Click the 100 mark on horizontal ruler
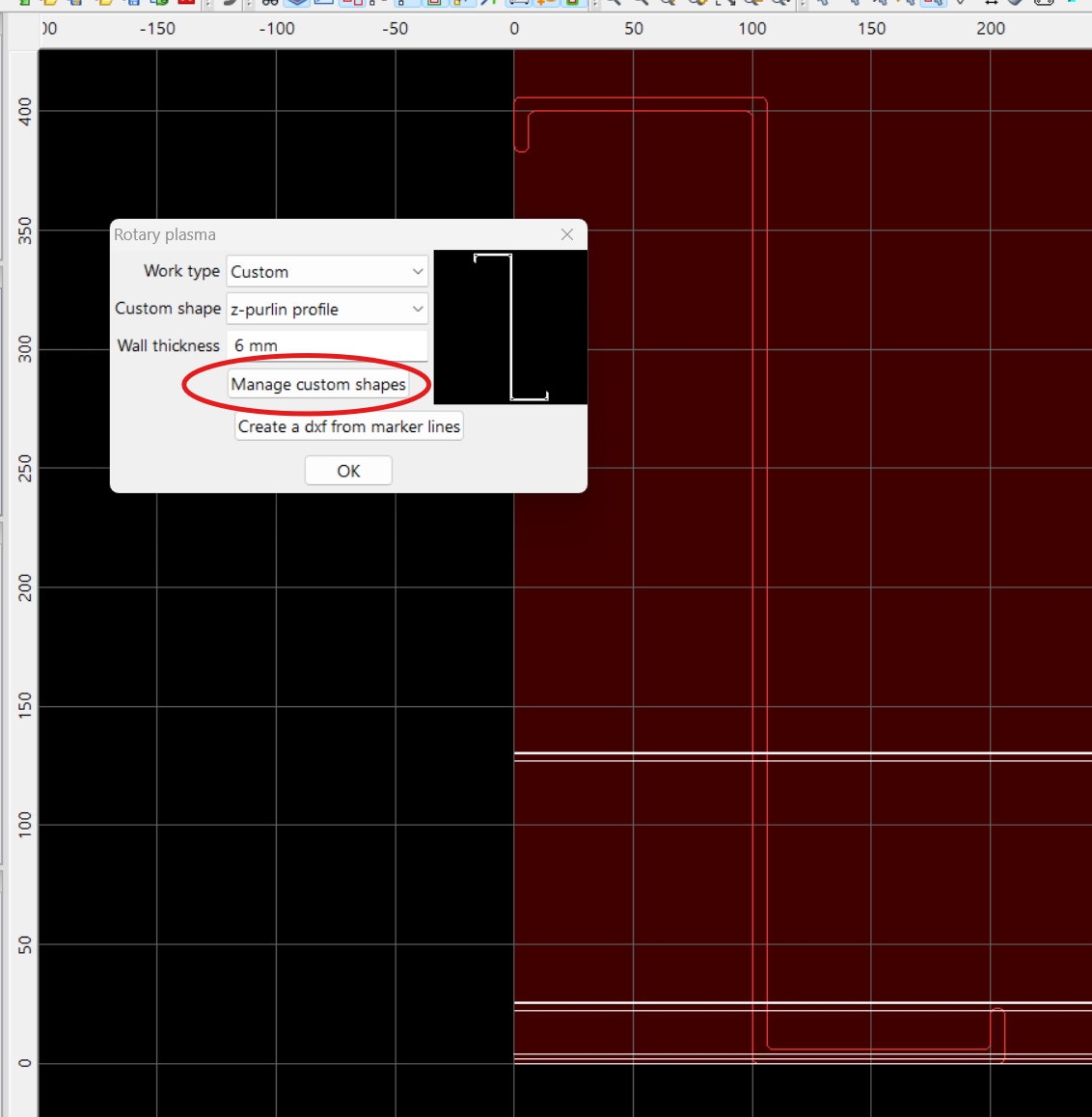The image size is (1092, 1117). 752,29
